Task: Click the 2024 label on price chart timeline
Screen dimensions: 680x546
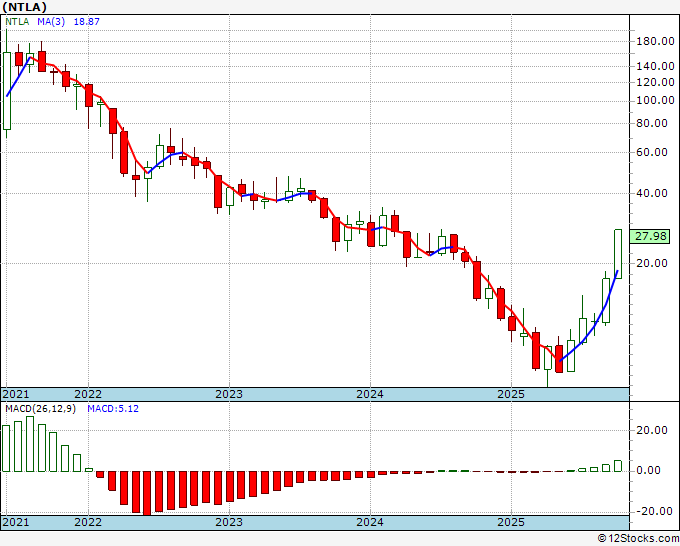Action: coord(370,394)
